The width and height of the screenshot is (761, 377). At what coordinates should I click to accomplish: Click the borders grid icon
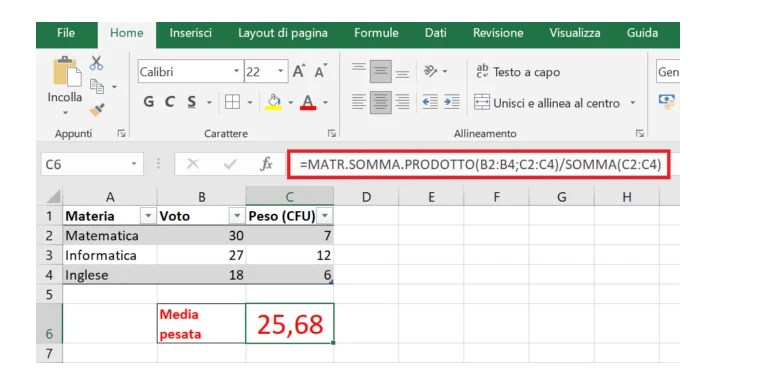point(232,102)
